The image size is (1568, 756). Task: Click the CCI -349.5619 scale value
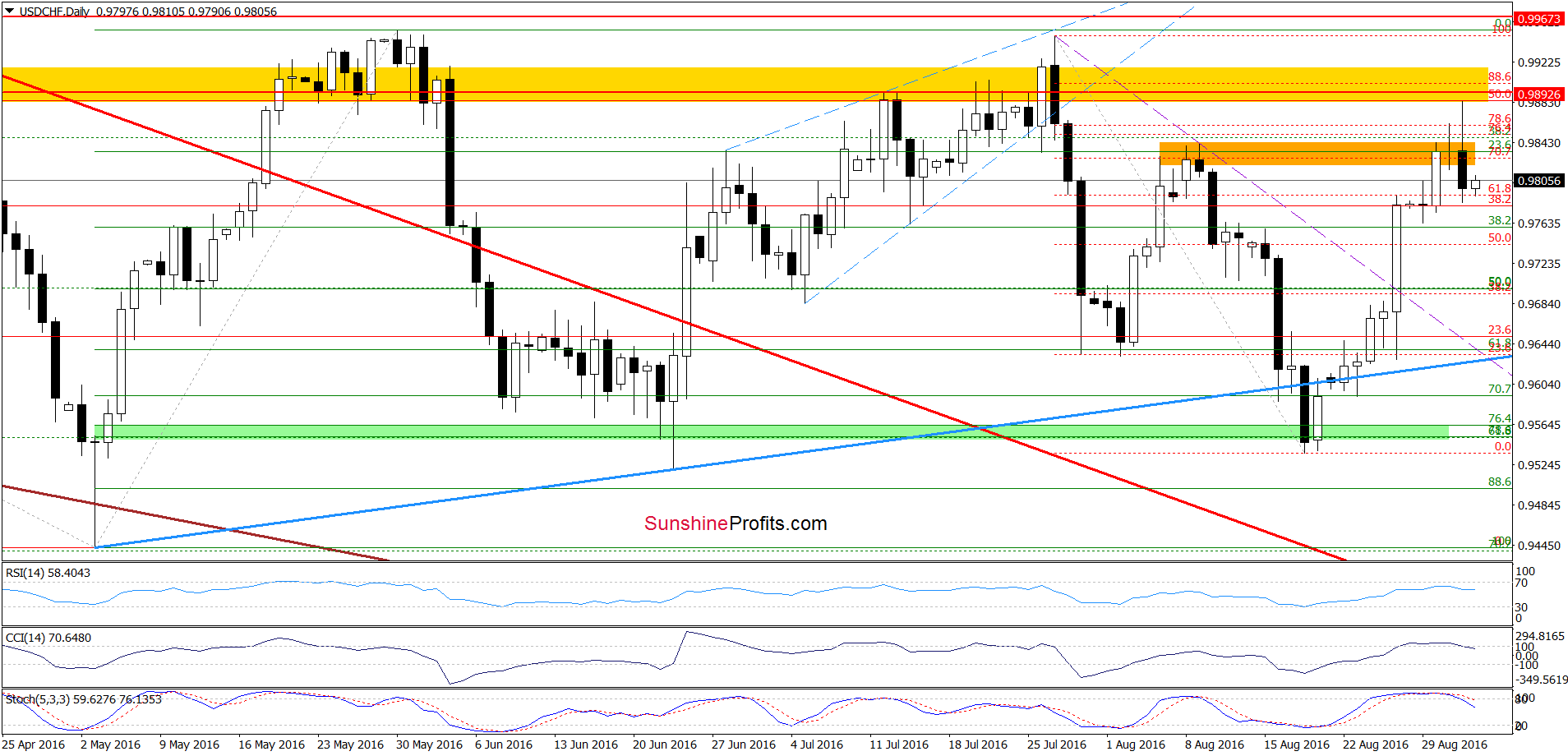[x=1542, y=680]
